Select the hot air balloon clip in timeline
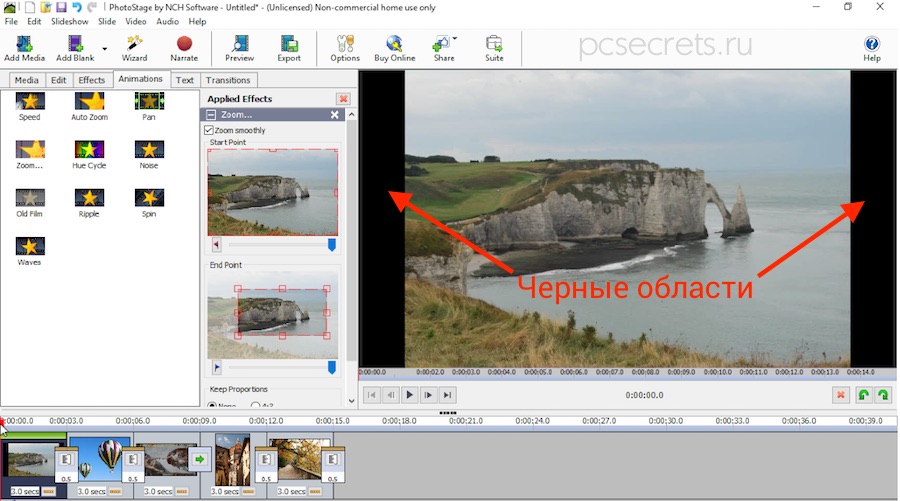 [99, 457]
